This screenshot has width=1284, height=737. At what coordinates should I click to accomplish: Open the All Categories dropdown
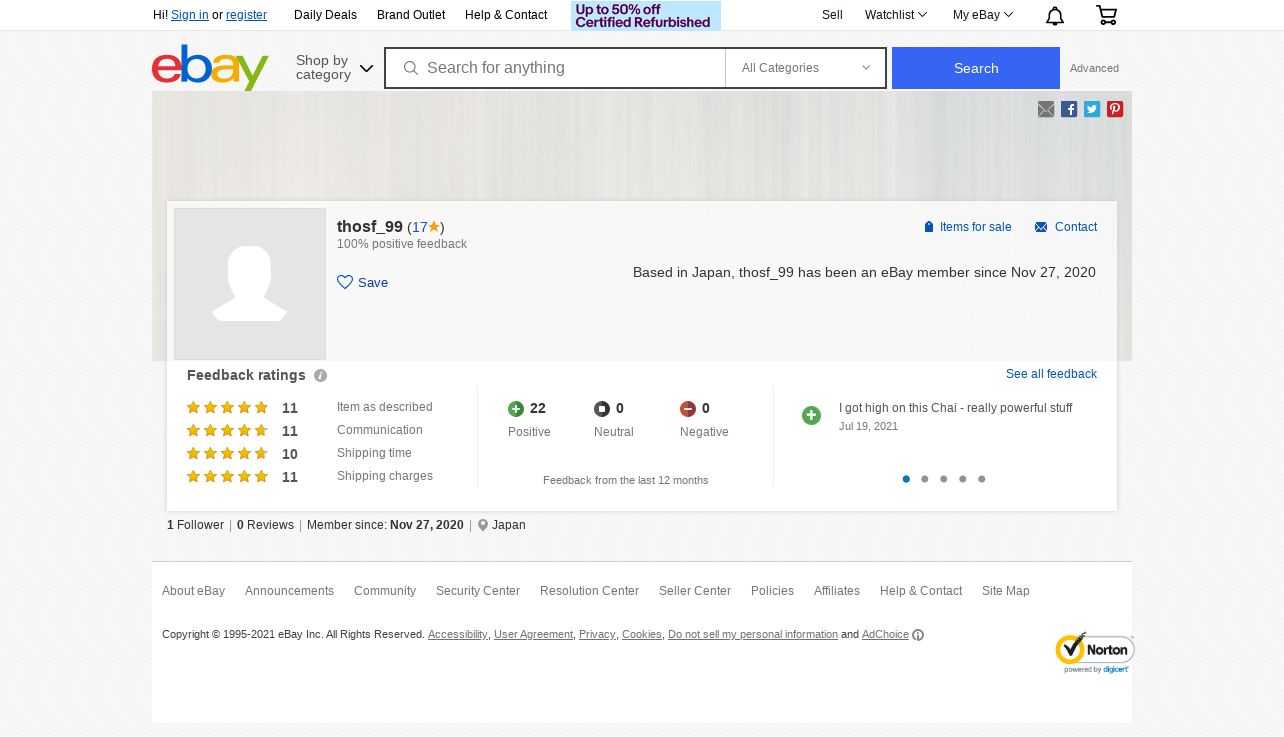click(x=805, y=68)
